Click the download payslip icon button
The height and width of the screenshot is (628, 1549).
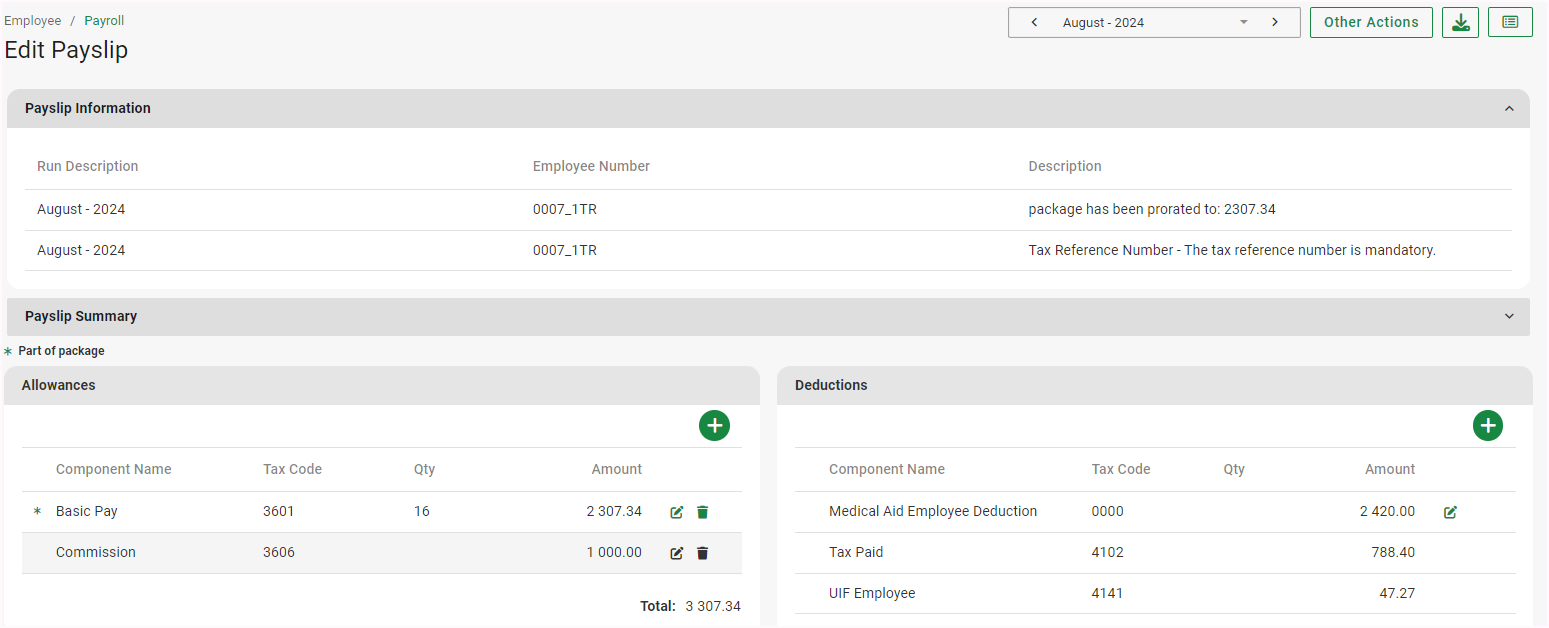pyautogui.click(x=1460, y=22)
